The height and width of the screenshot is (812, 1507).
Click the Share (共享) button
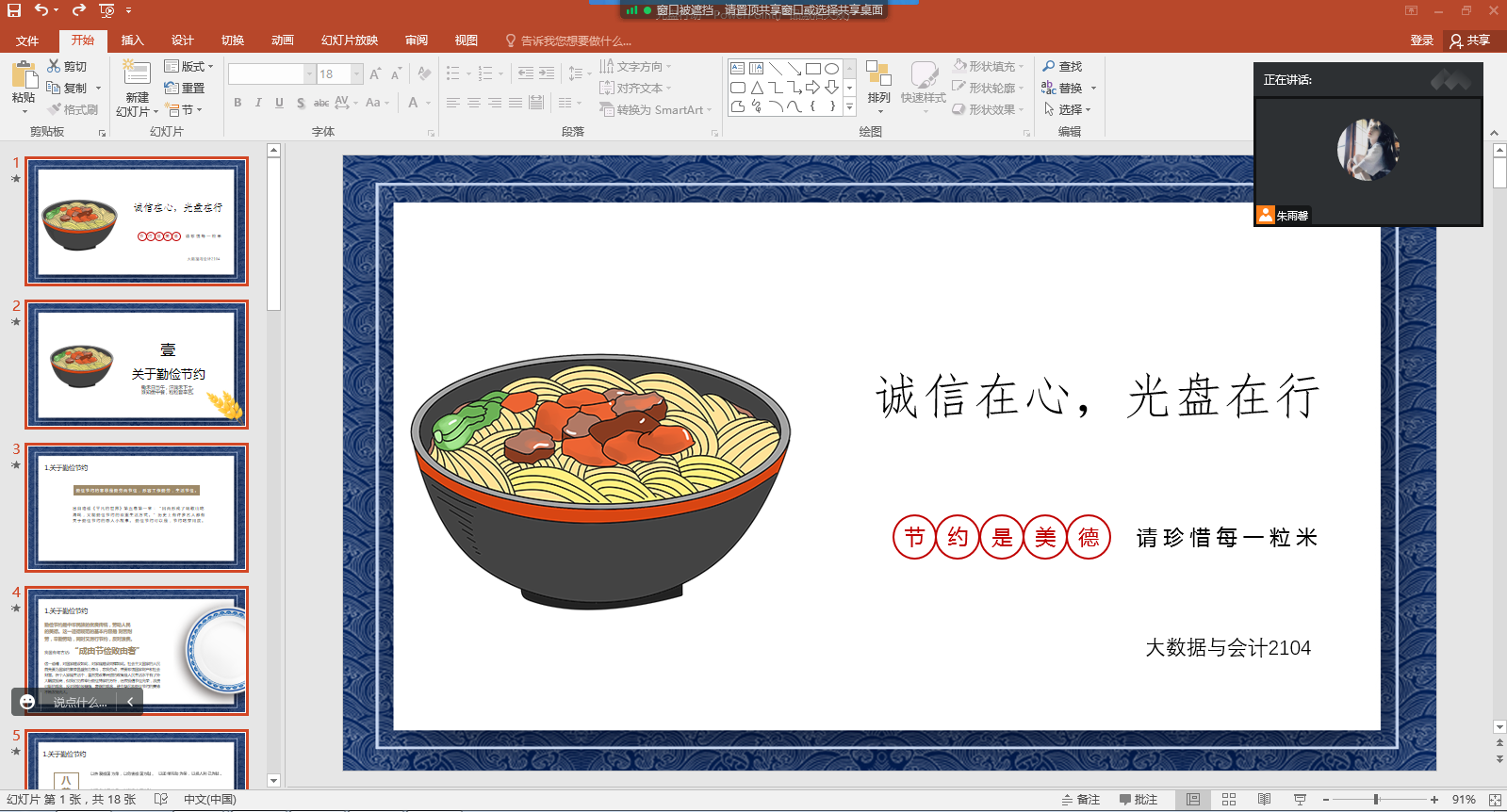pyautogui.click(x=1470, y=41)
